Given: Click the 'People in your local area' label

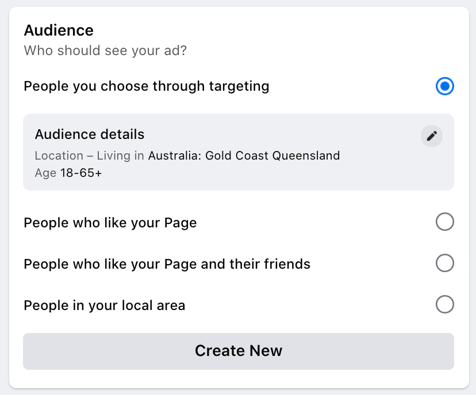Looking at the screenshot, I should [x=104, y=305].
